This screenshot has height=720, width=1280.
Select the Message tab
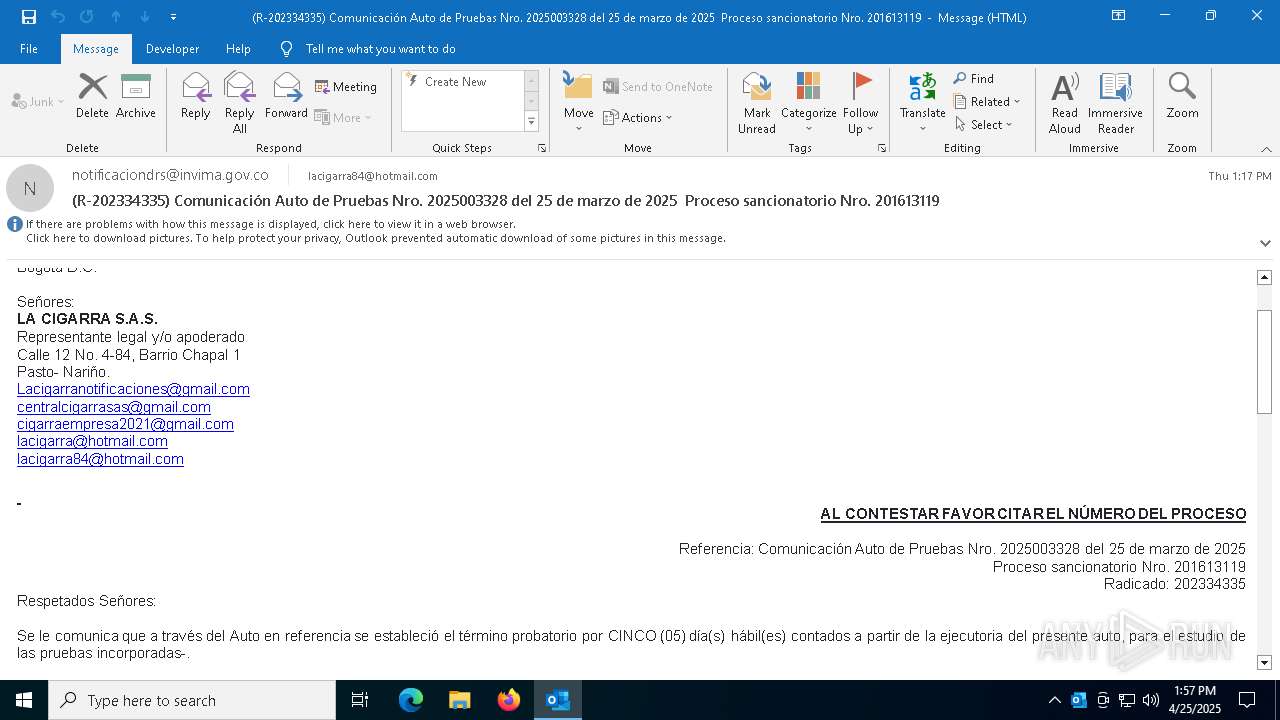tap(96, 49)
